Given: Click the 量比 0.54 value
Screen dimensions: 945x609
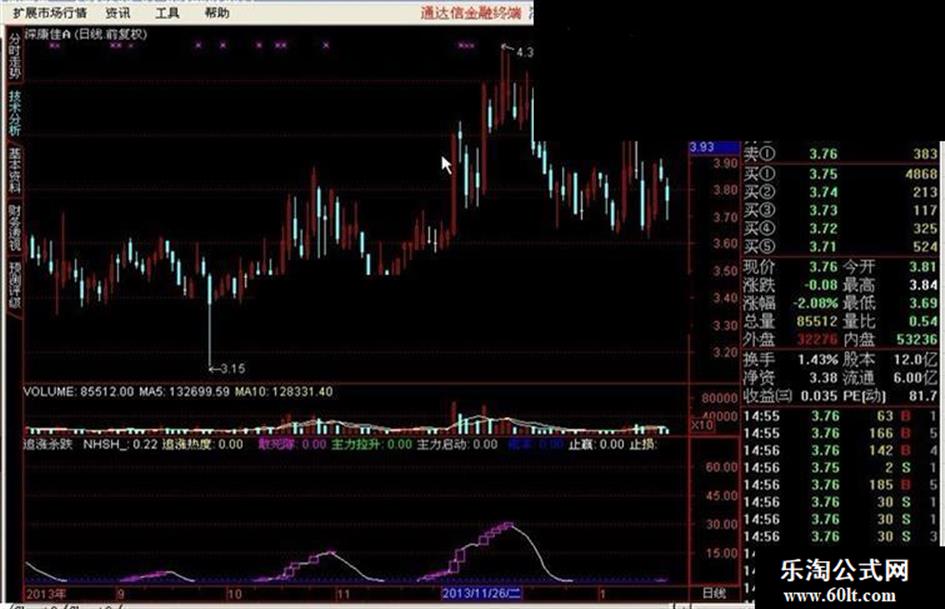Looking at the screenshot, I should (890, 321).
